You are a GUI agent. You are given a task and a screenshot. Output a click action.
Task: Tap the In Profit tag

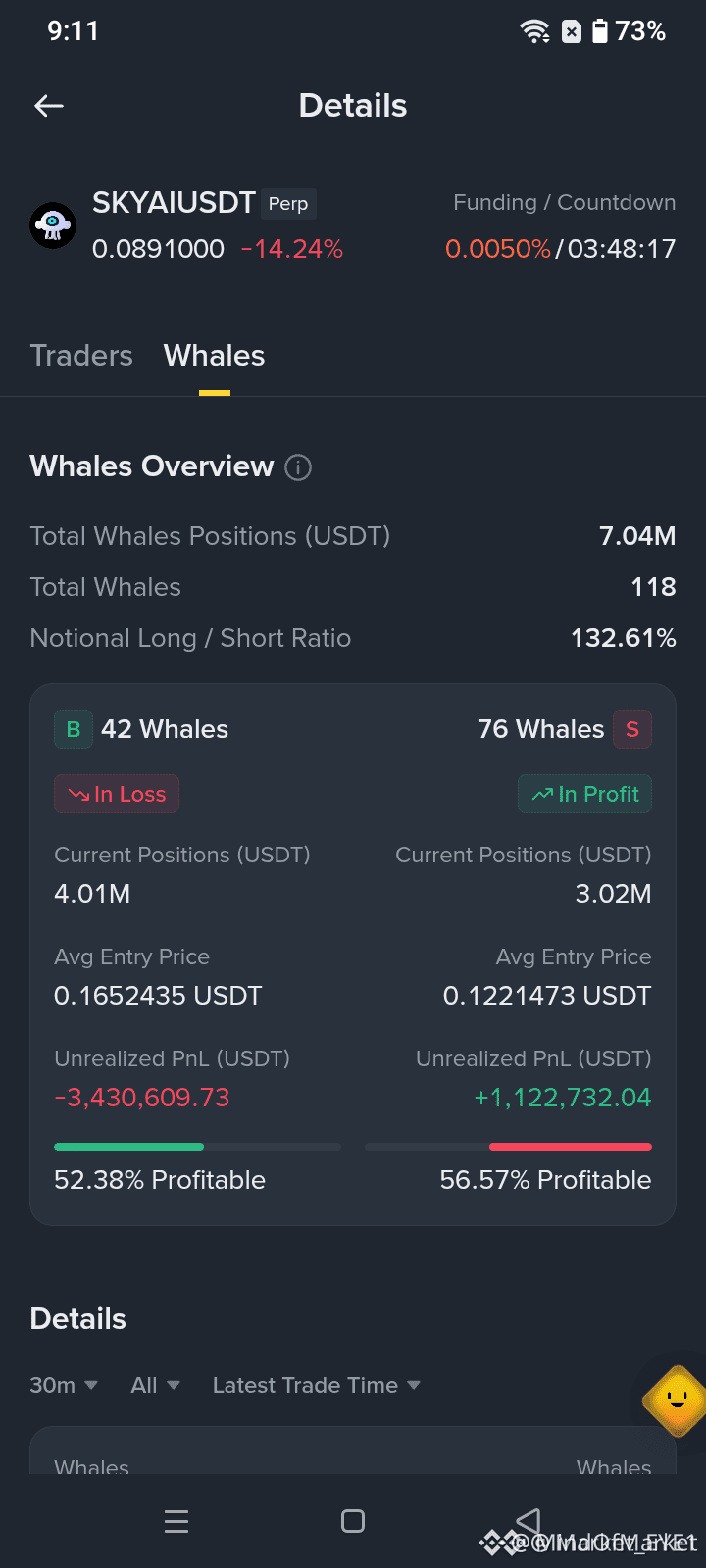pyautogui.click(x=584, y=794)
